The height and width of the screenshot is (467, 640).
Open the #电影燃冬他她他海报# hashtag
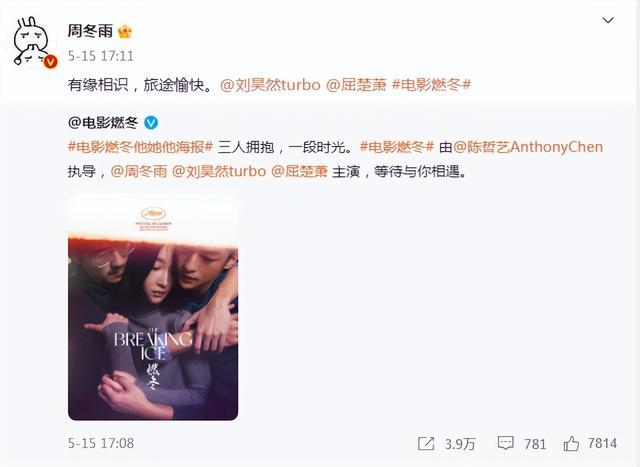point(140,147)
